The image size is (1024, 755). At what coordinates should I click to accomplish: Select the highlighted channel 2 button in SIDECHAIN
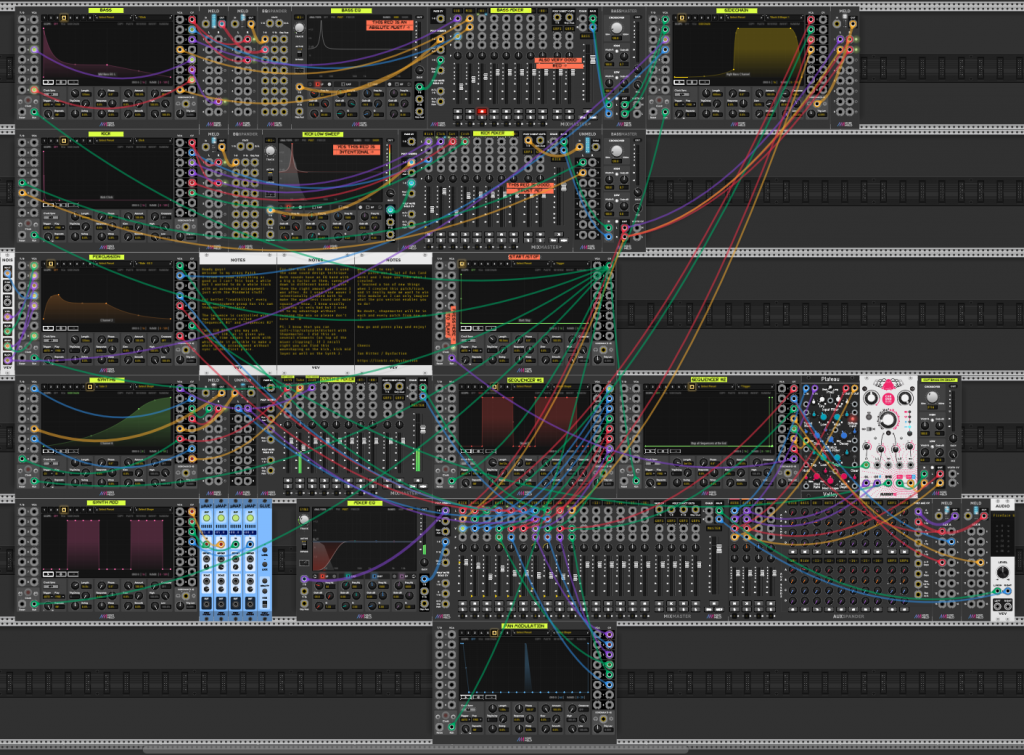tap(682, 18)
